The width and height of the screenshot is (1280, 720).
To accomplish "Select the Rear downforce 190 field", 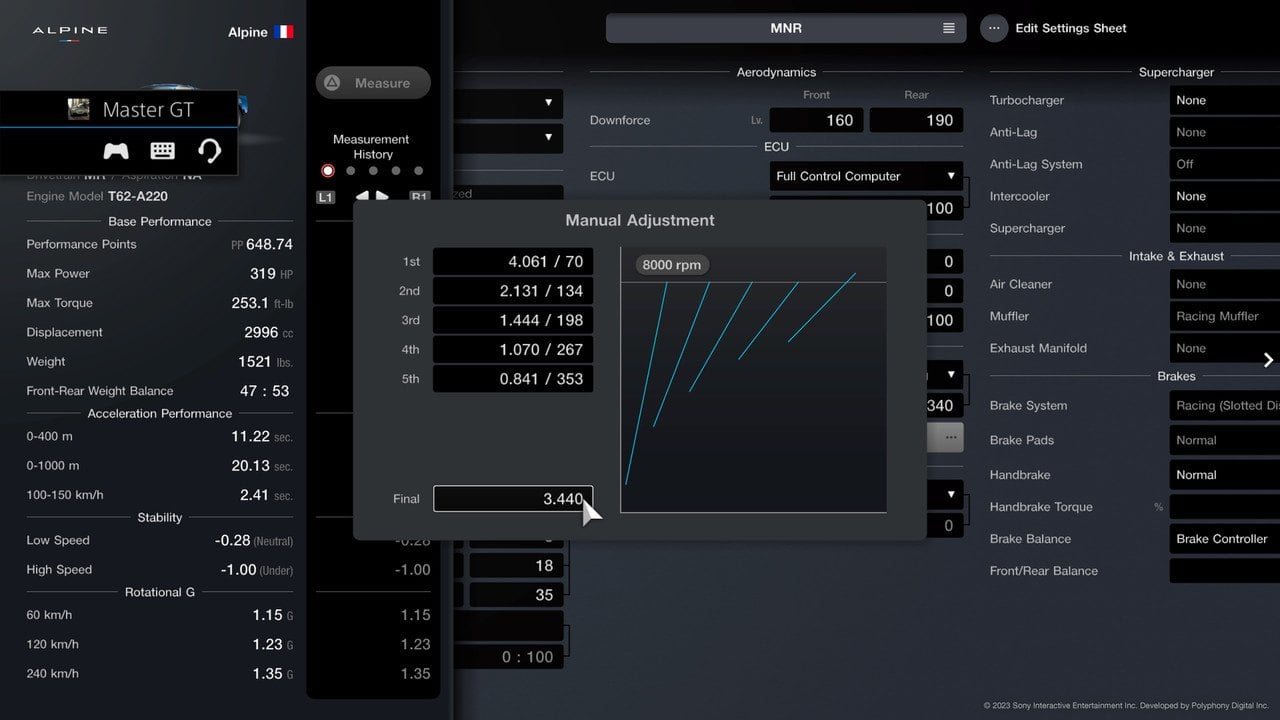I will pos(916,120).
